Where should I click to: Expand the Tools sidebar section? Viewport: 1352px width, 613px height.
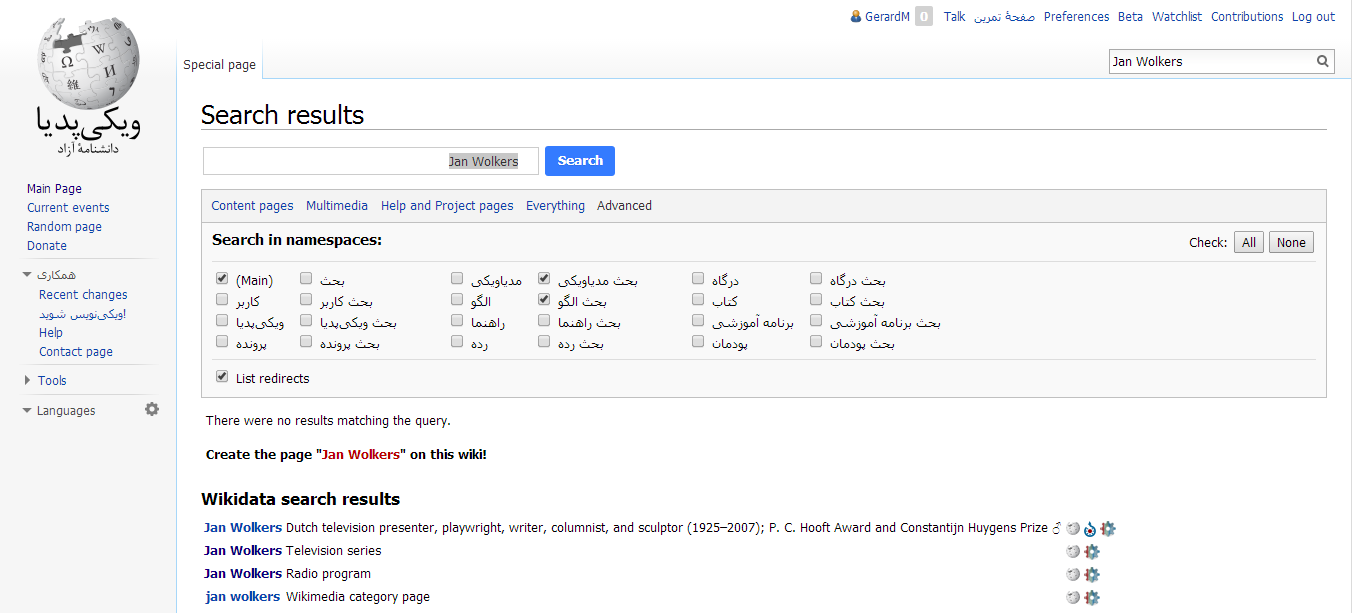pos(28,380)
